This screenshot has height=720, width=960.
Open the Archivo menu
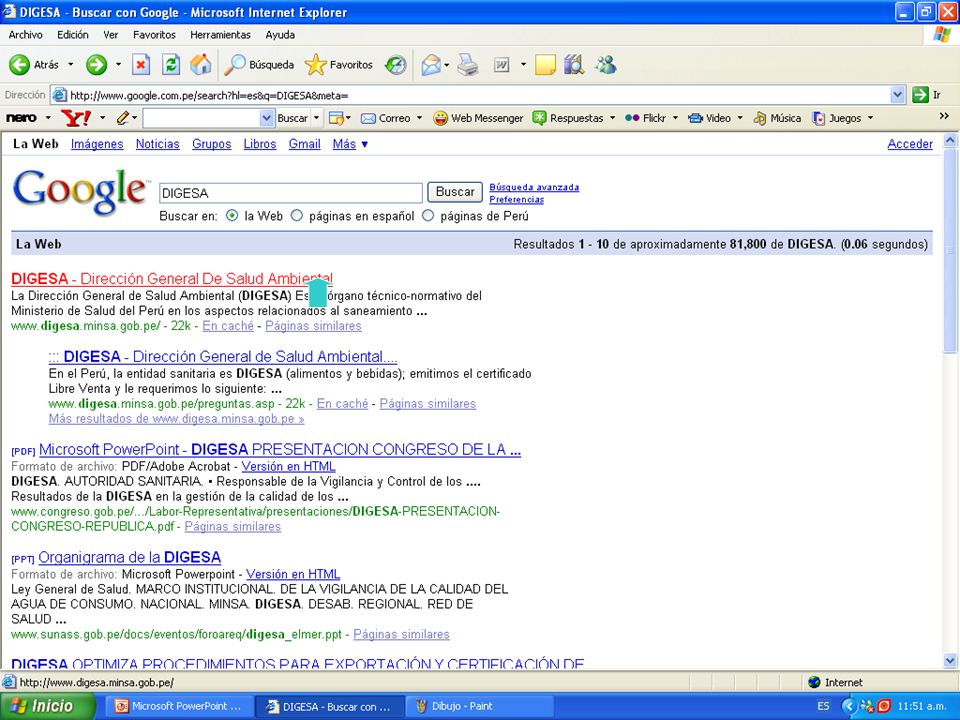tap(26, 35)
